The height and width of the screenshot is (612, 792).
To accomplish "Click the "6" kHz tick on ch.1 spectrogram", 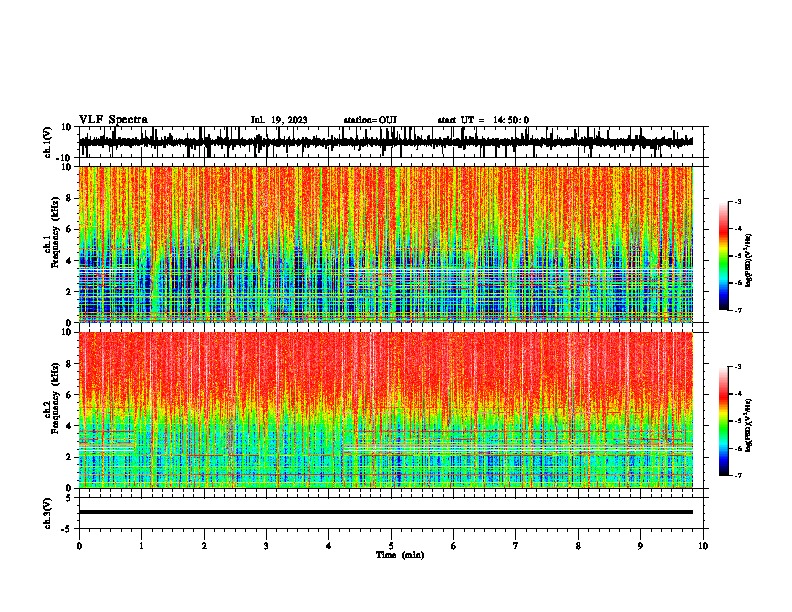I will (69, 229).
